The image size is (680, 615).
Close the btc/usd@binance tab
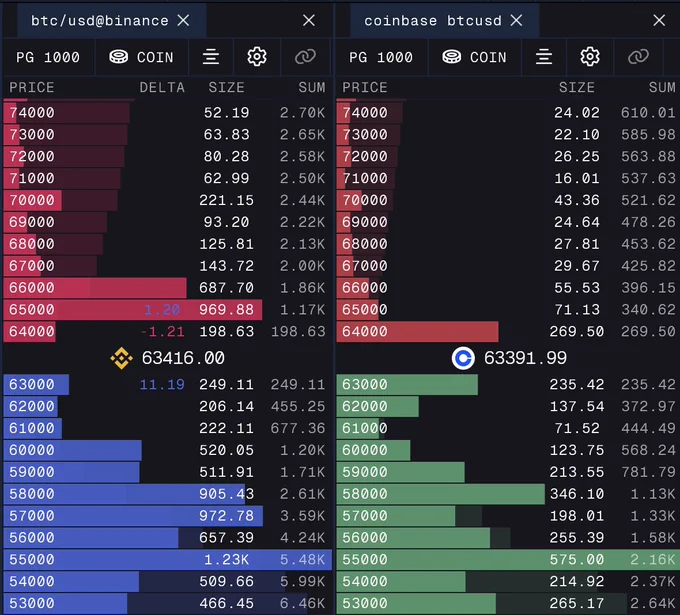coord(183,20)
